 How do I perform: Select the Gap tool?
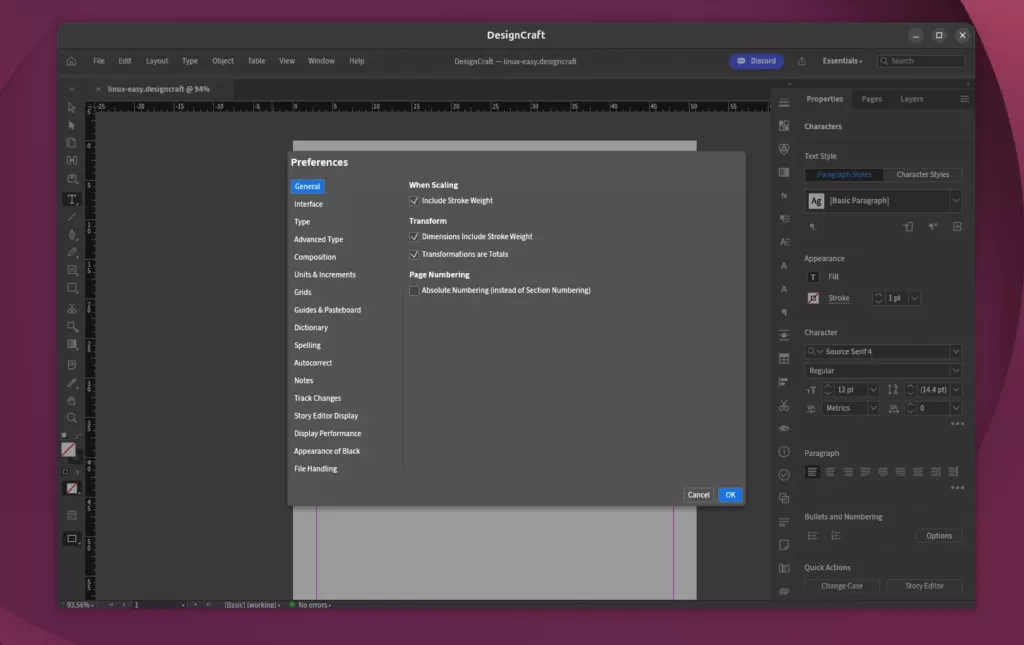pyautogui.click(x=72, y=160)
